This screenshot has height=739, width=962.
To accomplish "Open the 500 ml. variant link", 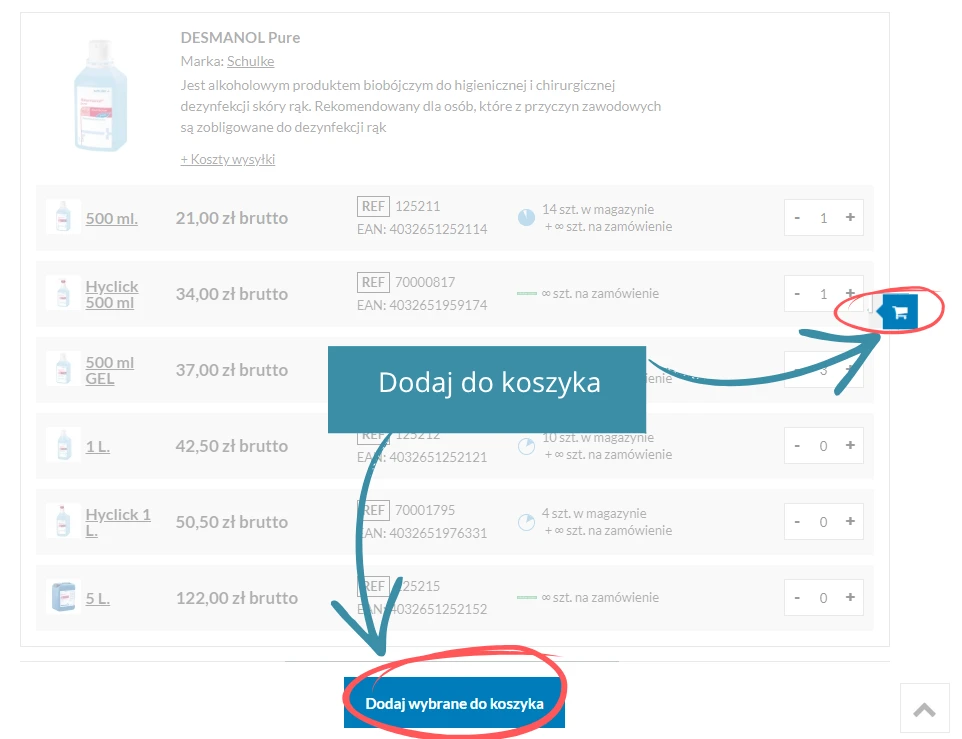I will pos(112,218).
